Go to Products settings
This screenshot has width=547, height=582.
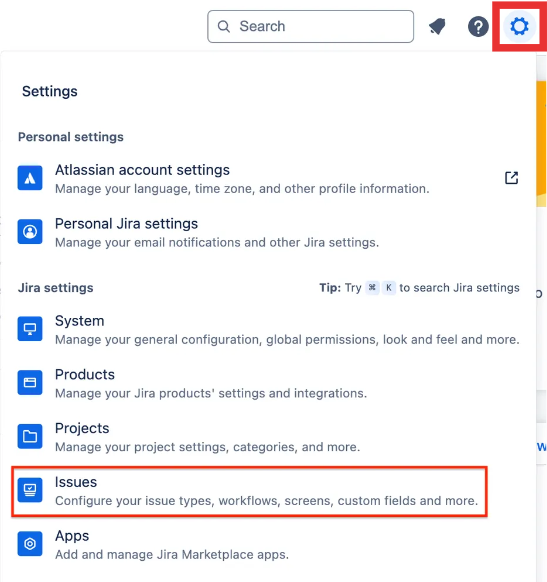pyautogui.click(x=268, y=383)
